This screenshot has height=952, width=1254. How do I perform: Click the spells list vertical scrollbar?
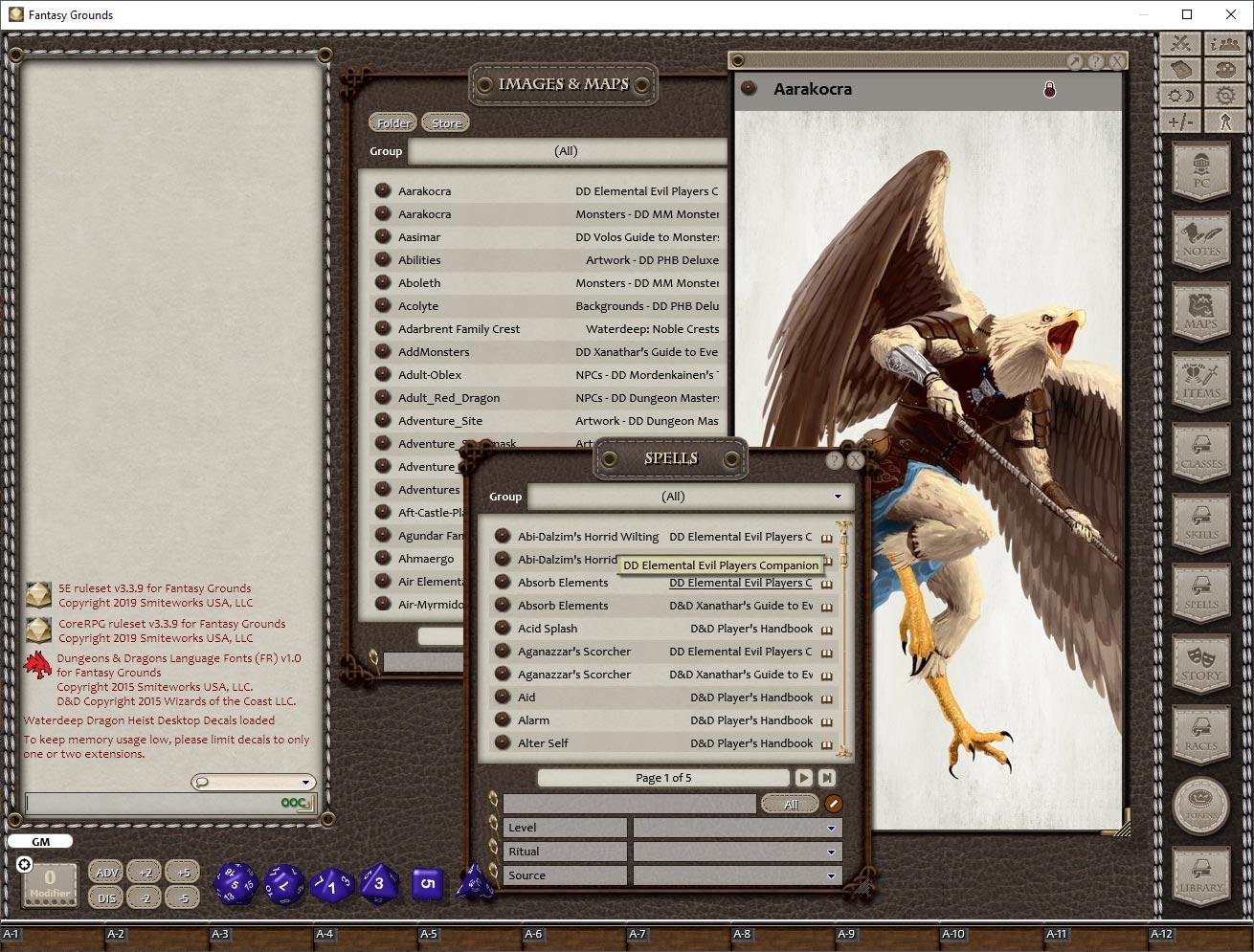[x=843, y=638]
